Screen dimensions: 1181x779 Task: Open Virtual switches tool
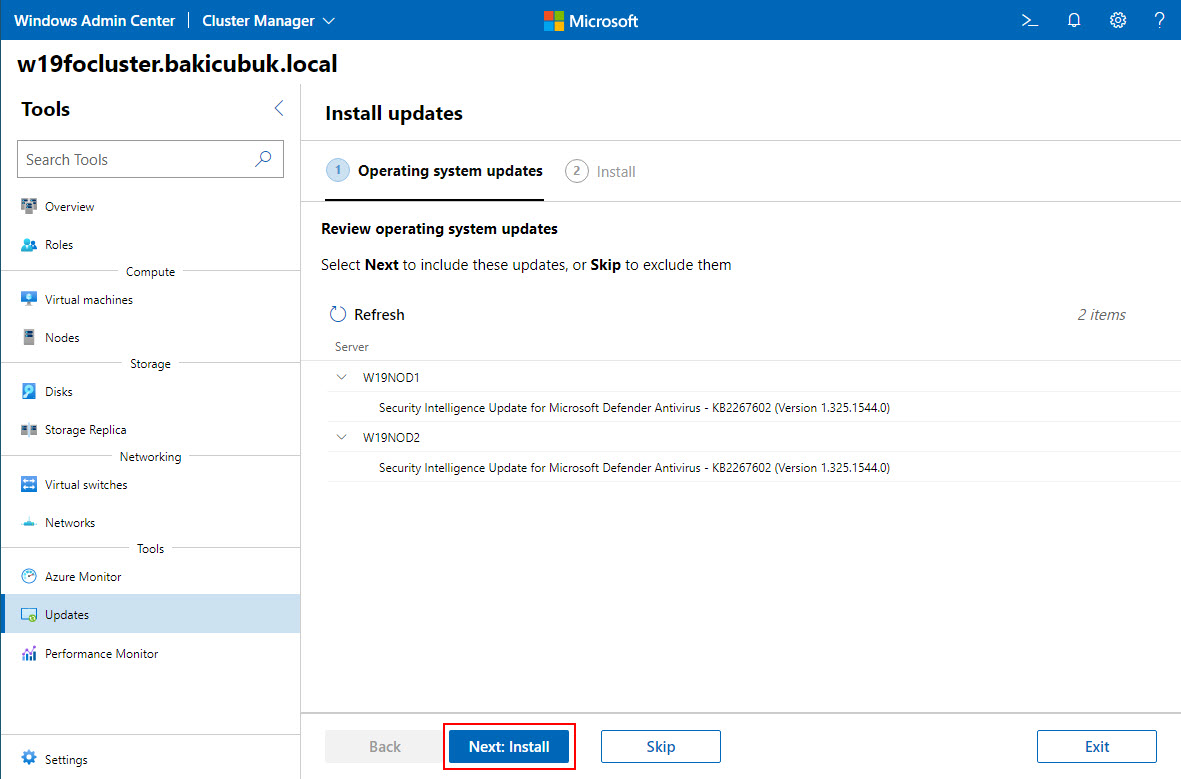[x=86, y=484]
